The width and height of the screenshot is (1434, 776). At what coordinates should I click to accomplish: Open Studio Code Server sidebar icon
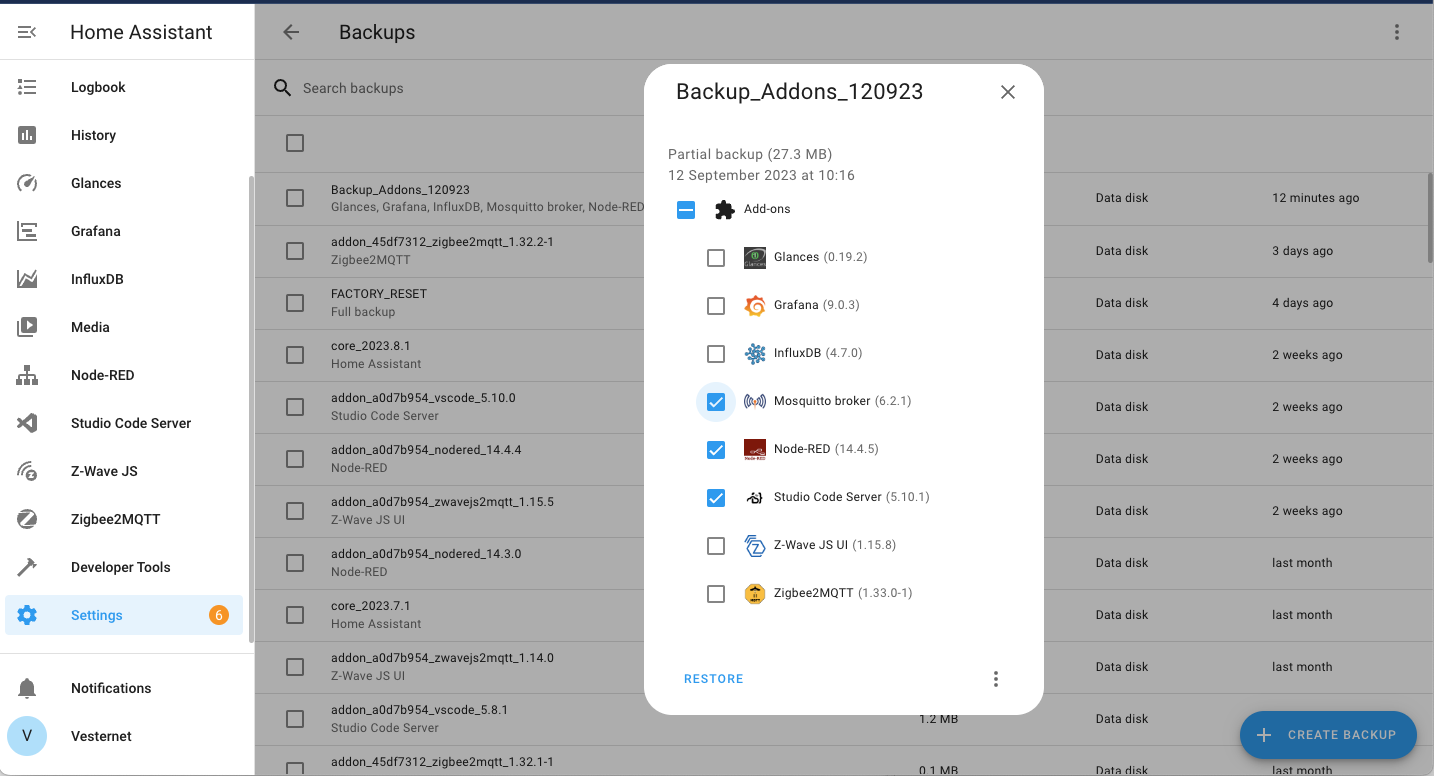coord(27,423)
